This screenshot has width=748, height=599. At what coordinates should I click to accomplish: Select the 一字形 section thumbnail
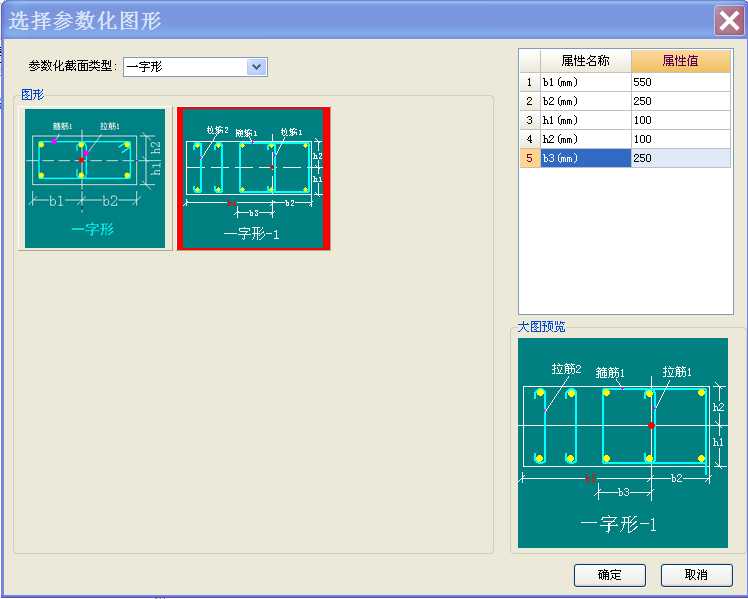coord(95,178)
